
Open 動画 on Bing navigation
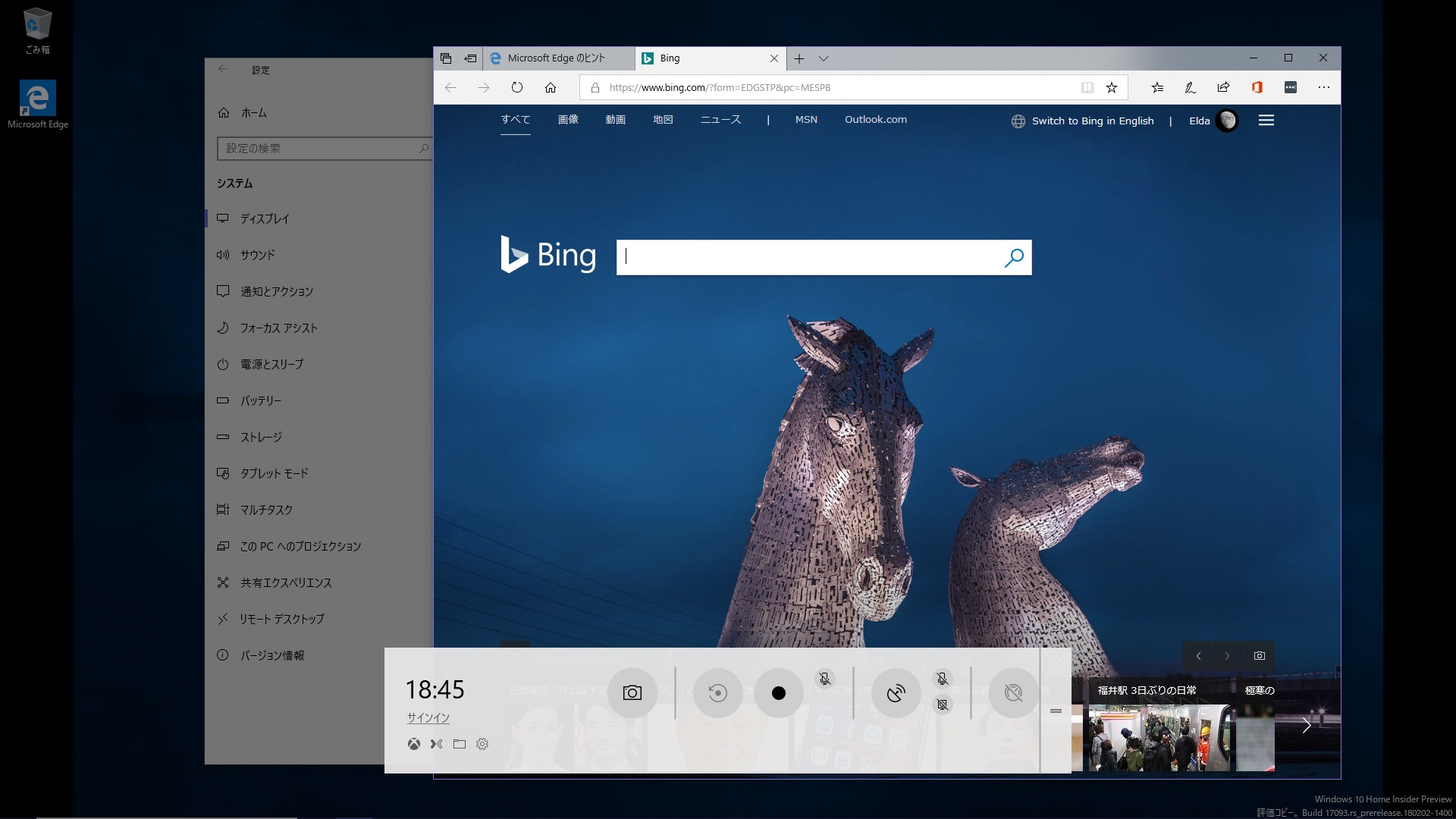[x=616, y=120]
